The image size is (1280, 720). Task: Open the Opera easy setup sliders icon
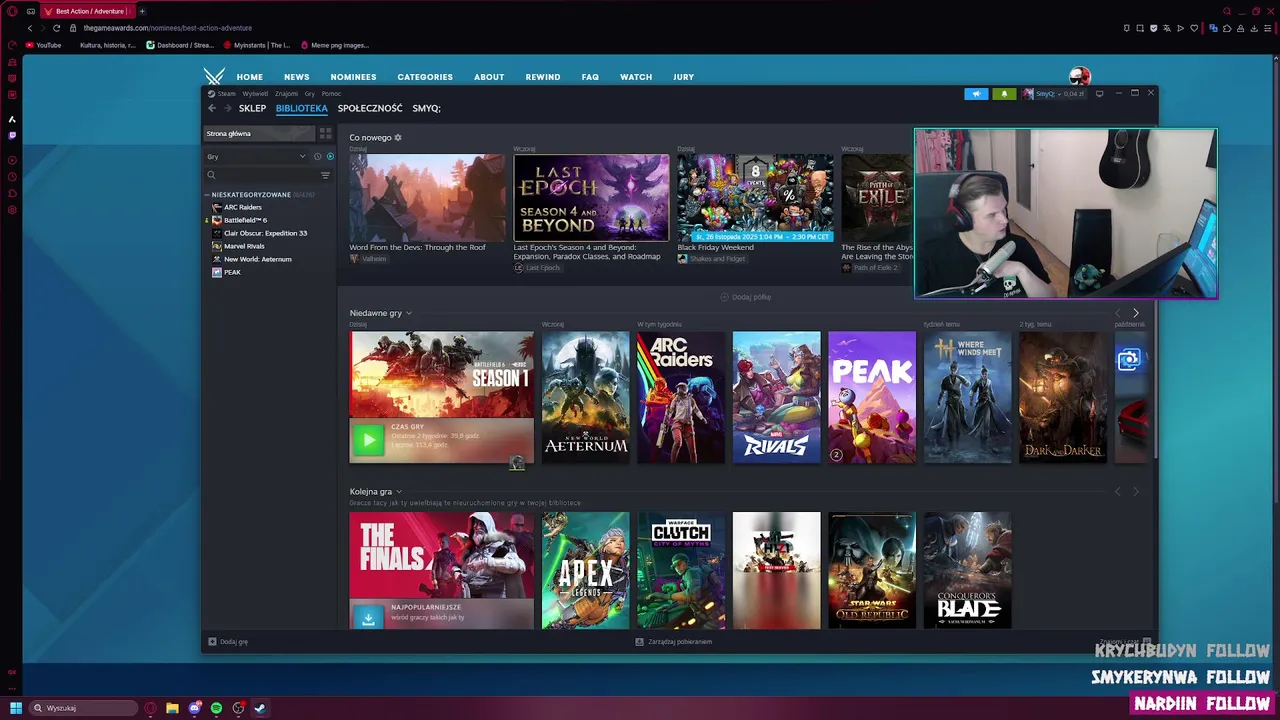click(x=1270, y=28)
